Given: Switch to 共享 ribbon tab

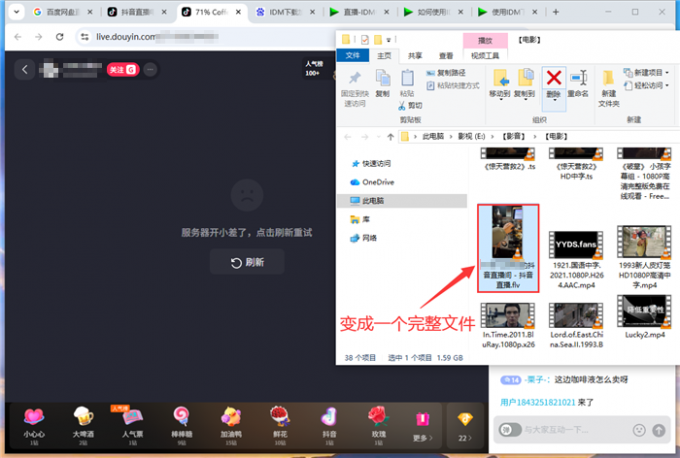Looking at the screenshot, I should click(x=415, y=56).
